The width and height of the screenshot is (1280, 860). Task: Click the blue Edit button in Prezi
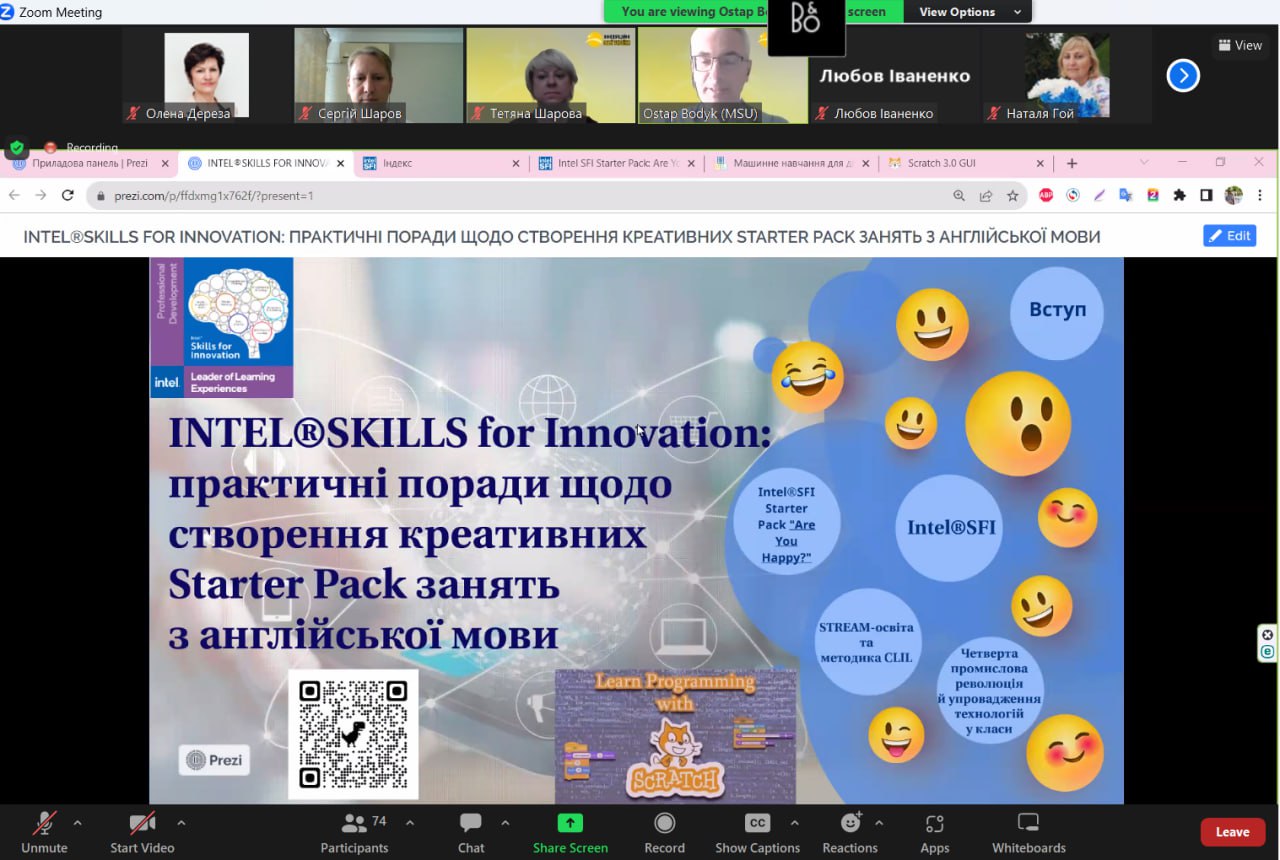tap(1230, 236)
